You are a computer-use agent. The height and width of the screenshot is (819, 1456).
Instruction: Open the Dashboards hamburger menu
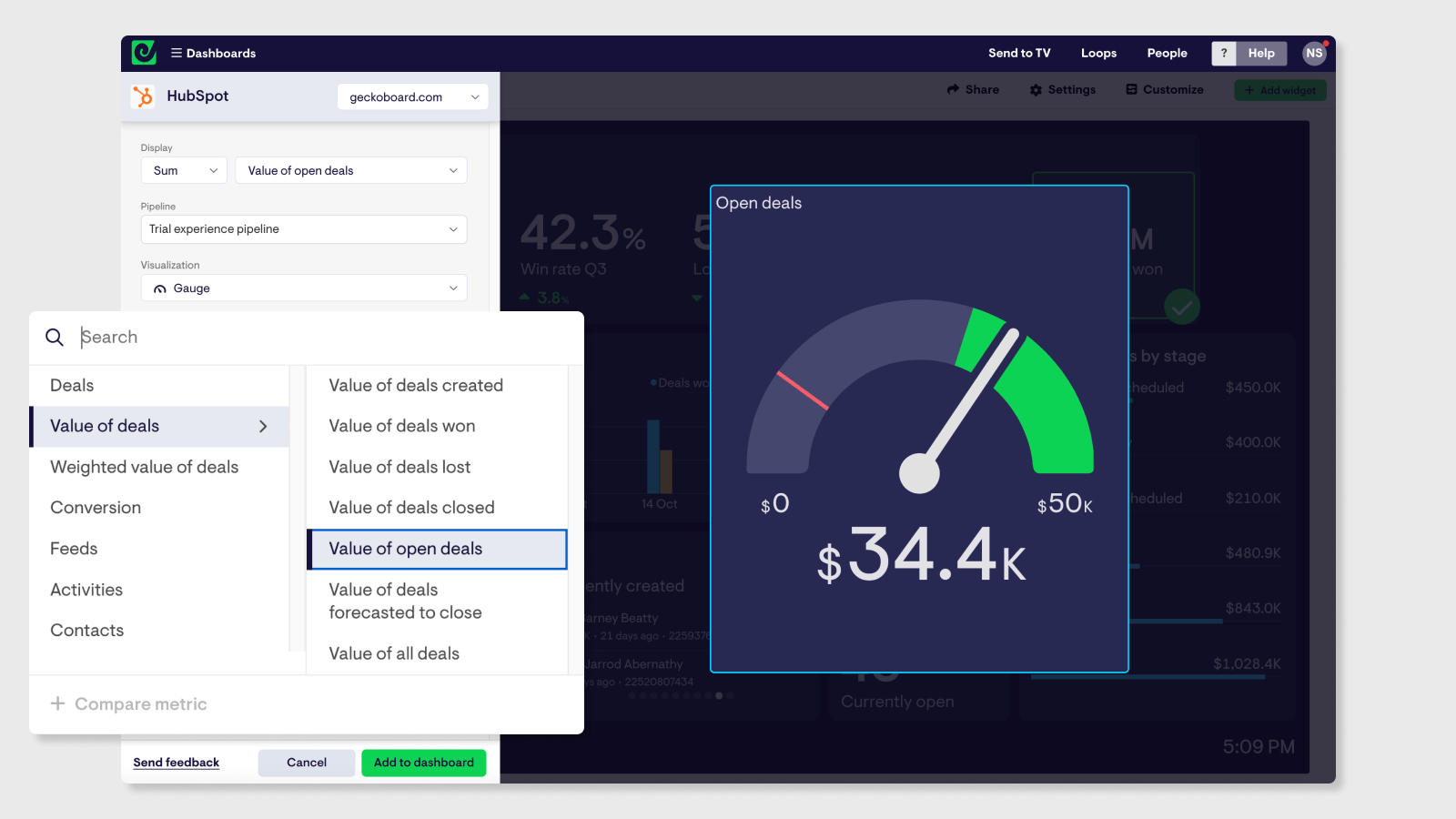click(x=177, y=53)
